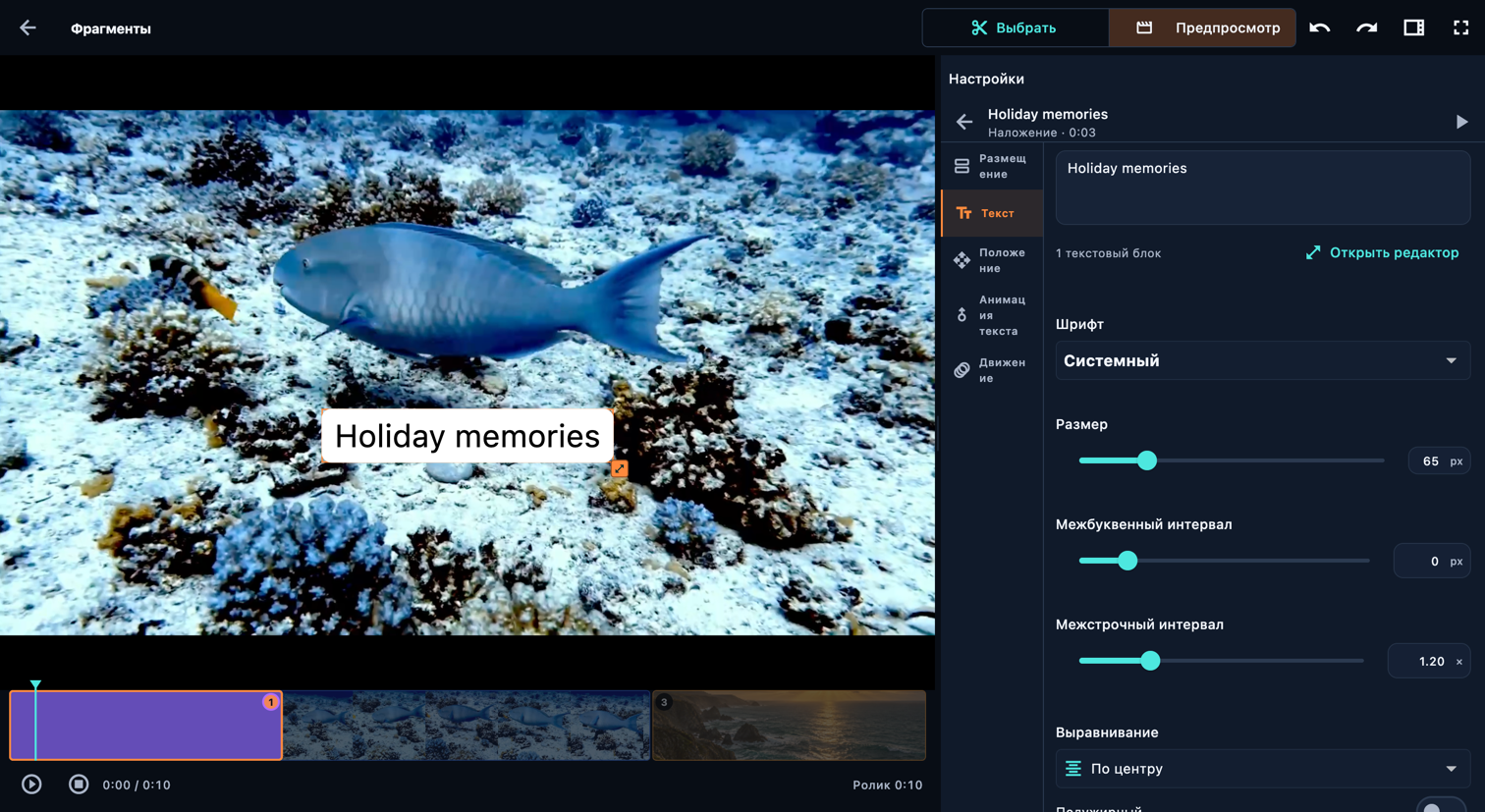The width and height of the screenshot is (1485, 812).
Task: Click the Размер value field showing 65
Action: tap(1438, 460)
